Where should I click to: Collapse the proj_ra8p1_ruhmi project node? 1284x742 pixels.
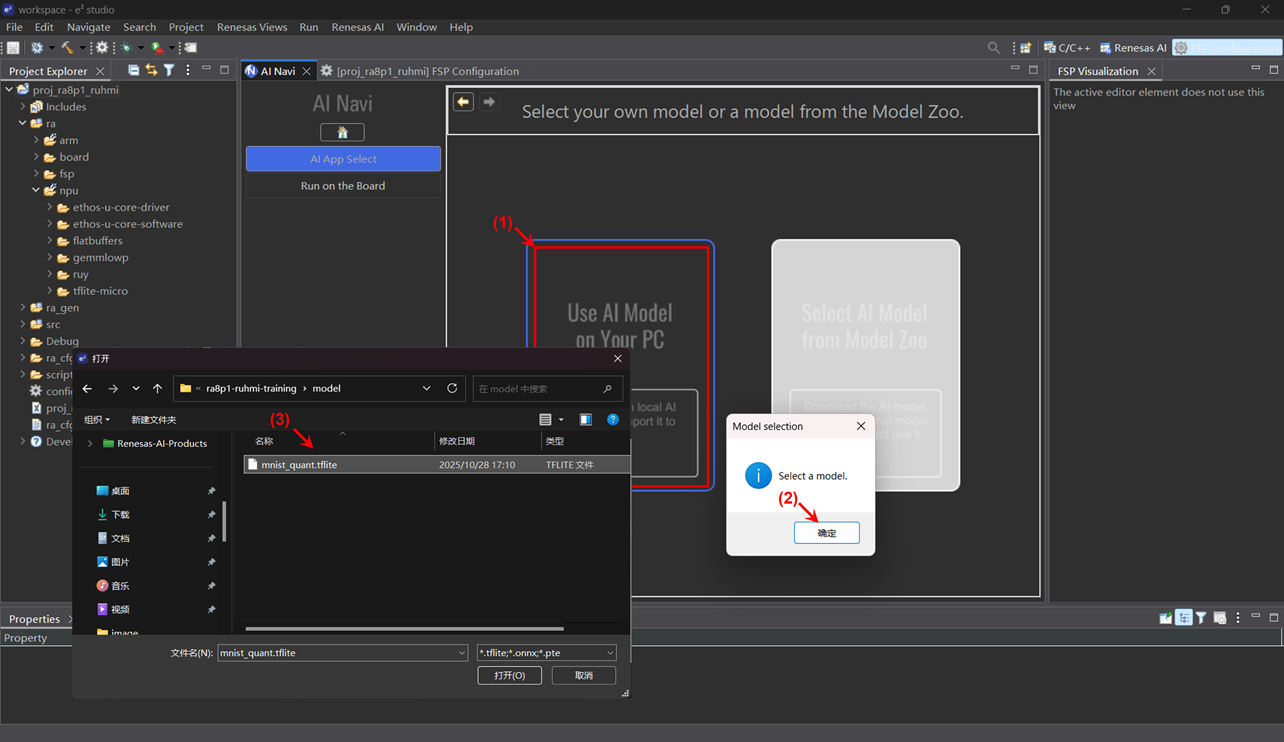click(x=9, y=90)
